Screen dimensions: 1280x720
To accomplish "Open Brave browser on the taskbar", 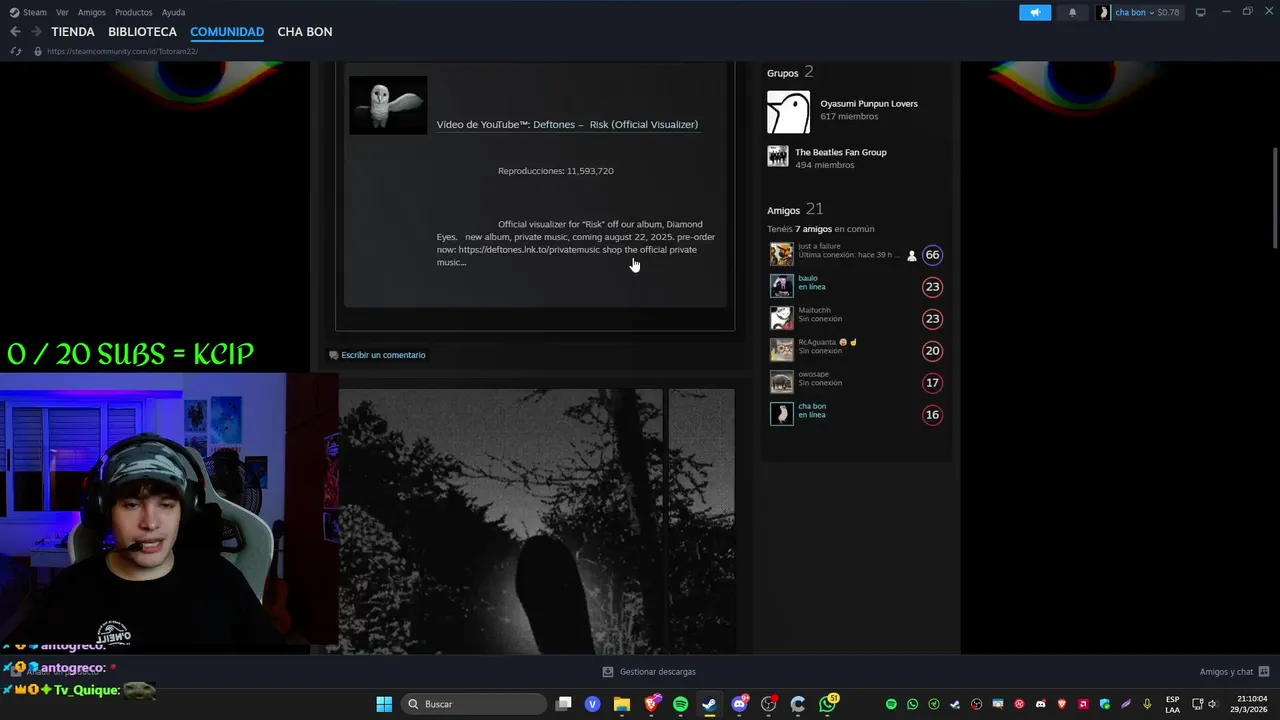I will (x=651, y=704).
